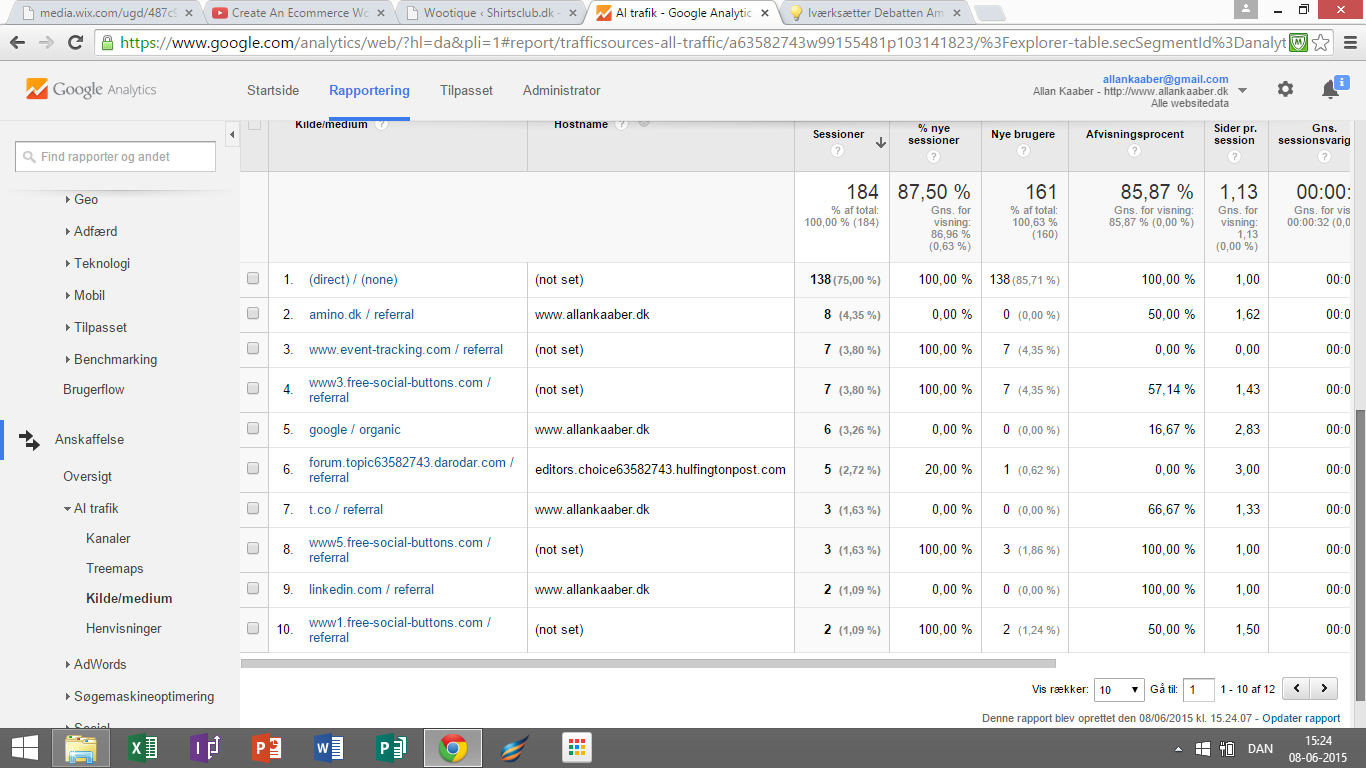Check the www.event-tracking.com row checkbox
The width and height of the screenshot is (1366, 768).
click(x=253, y=349)
